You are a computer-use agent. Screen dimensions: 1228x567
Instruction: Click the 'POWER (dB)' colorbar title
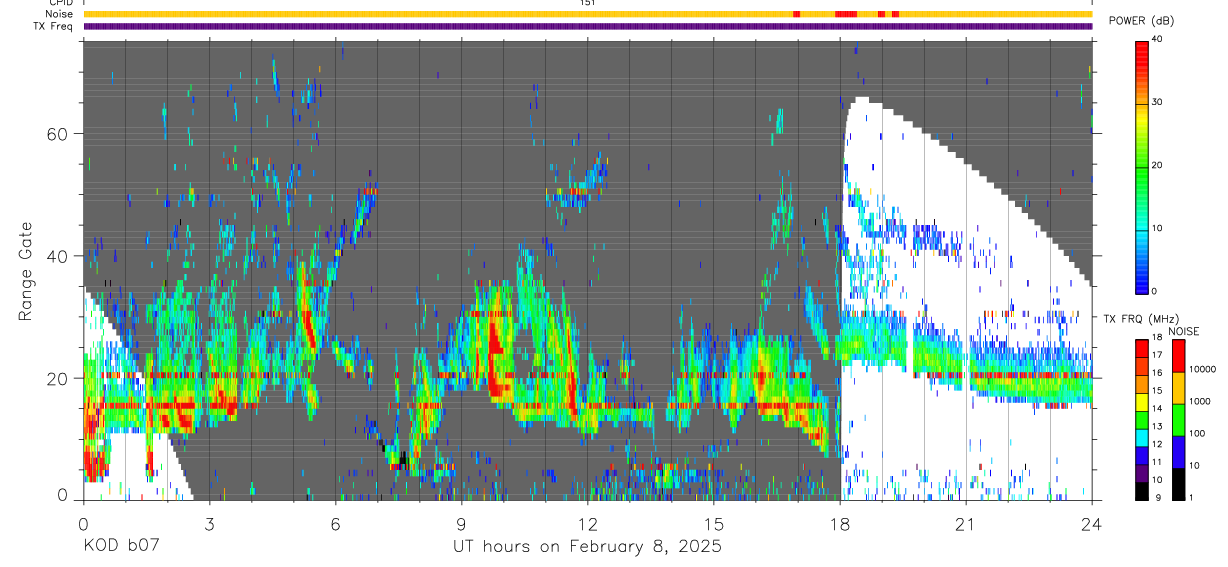click(x=1142, y=21)
